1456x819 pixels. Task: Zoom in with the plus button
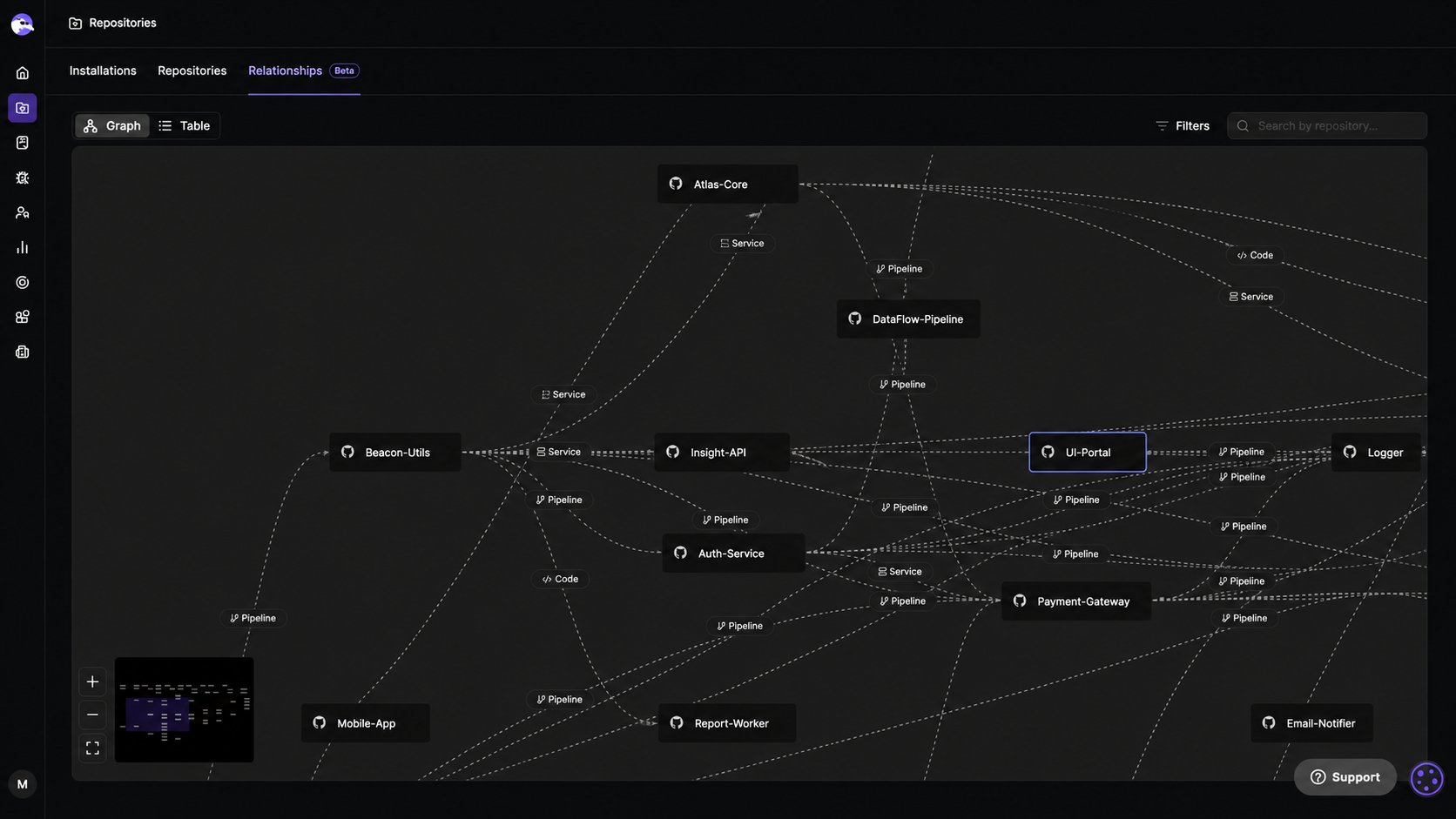click(x=92, y=681)
